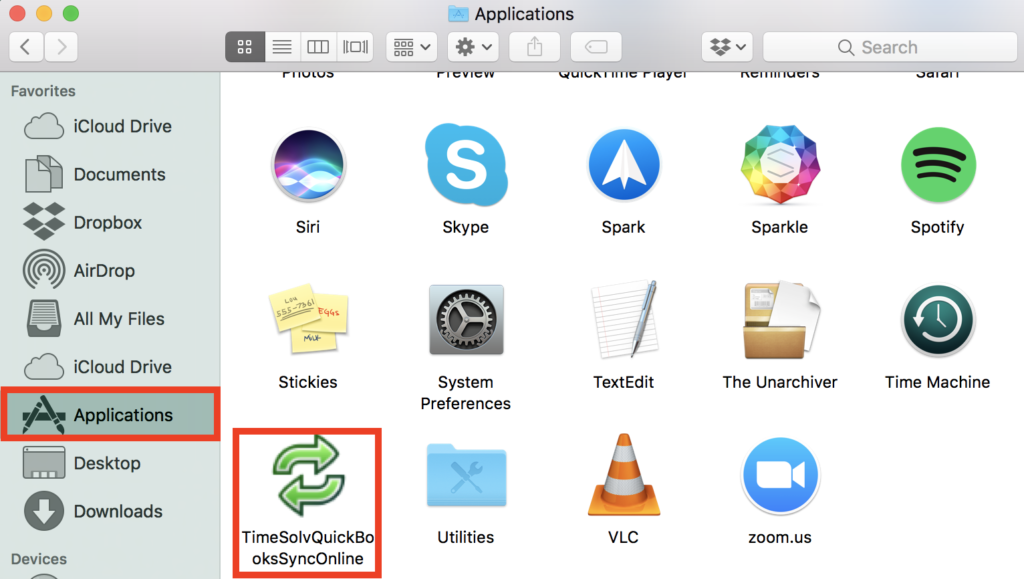Image resolution: width=1024 pixels, height=579 pixels.
Task: Select Applications in the sidebar
Action: tap(110, 415)
